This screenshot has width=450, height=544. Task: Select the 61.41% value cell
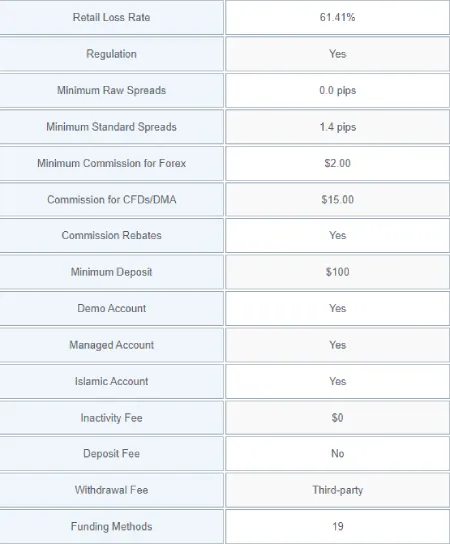(x=338, y=17)
